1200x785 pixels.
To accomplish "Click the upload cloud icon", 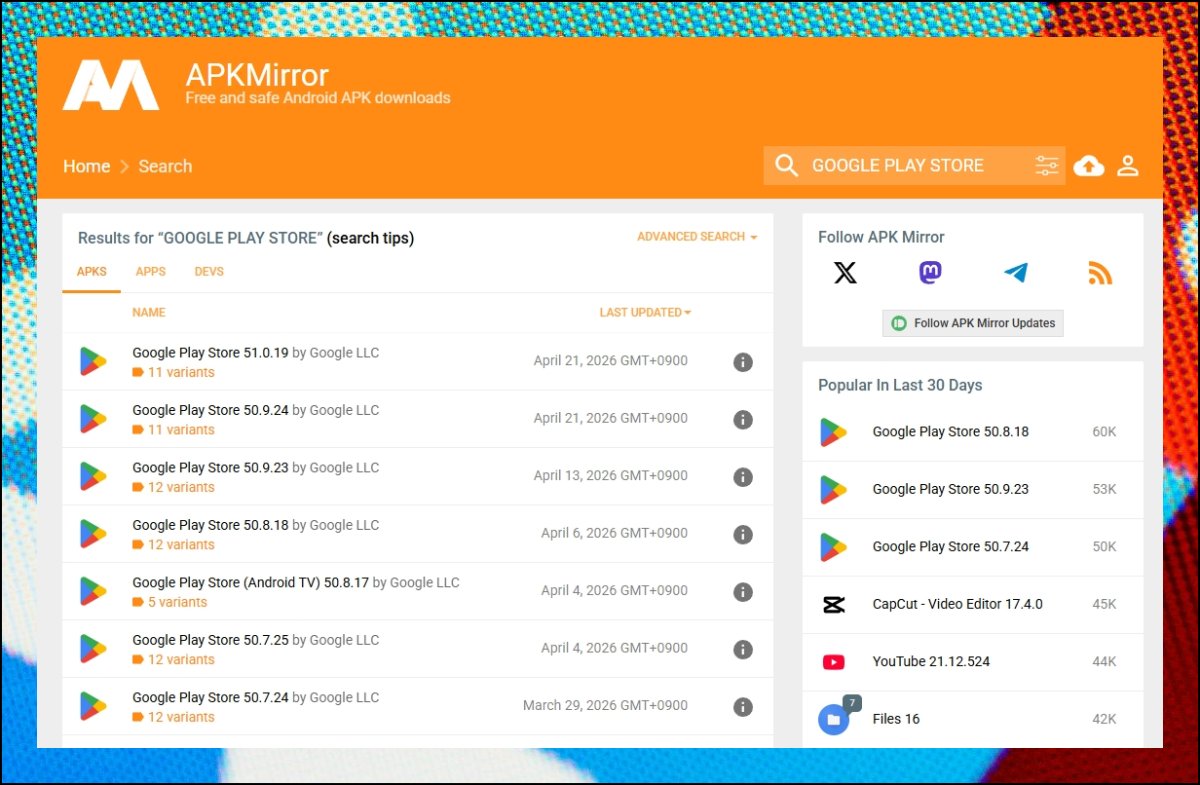I will pyautogui.click(x=1089, y=166).
